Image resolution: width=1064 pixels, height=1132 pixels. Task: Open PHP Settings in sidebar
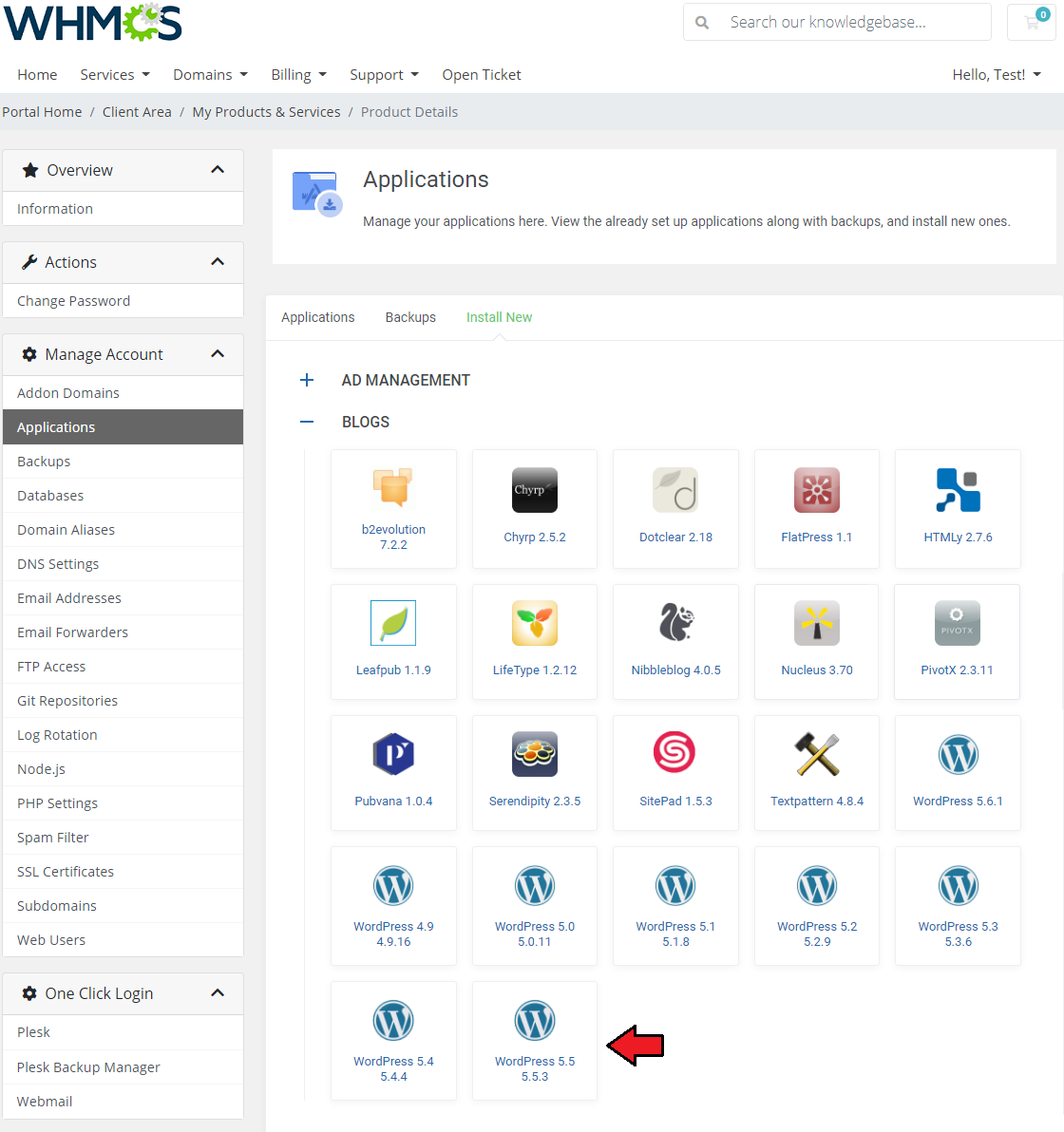(123, 802)
